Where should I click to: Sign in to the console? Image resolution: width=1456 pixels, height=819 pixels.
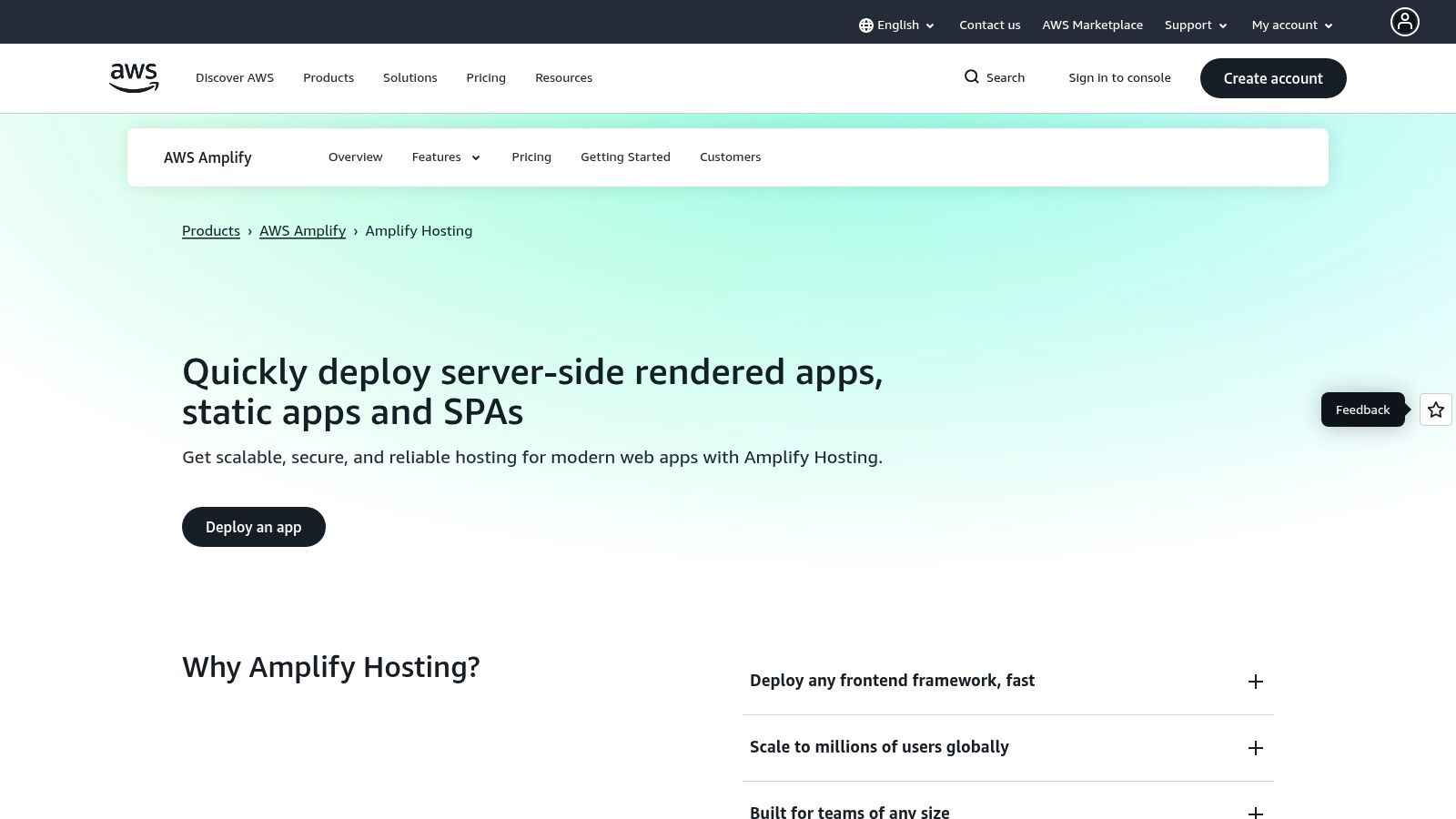1119,77
